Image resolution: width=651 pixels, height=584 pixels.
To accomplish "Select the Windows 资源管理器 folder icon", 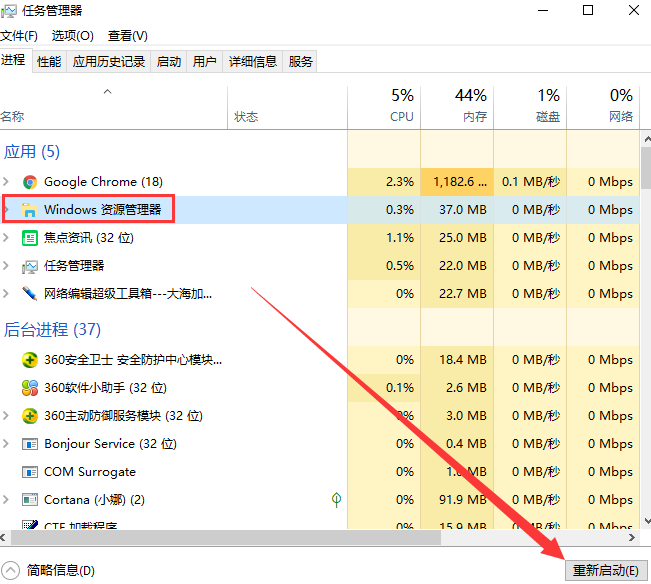I will [30, 210].
